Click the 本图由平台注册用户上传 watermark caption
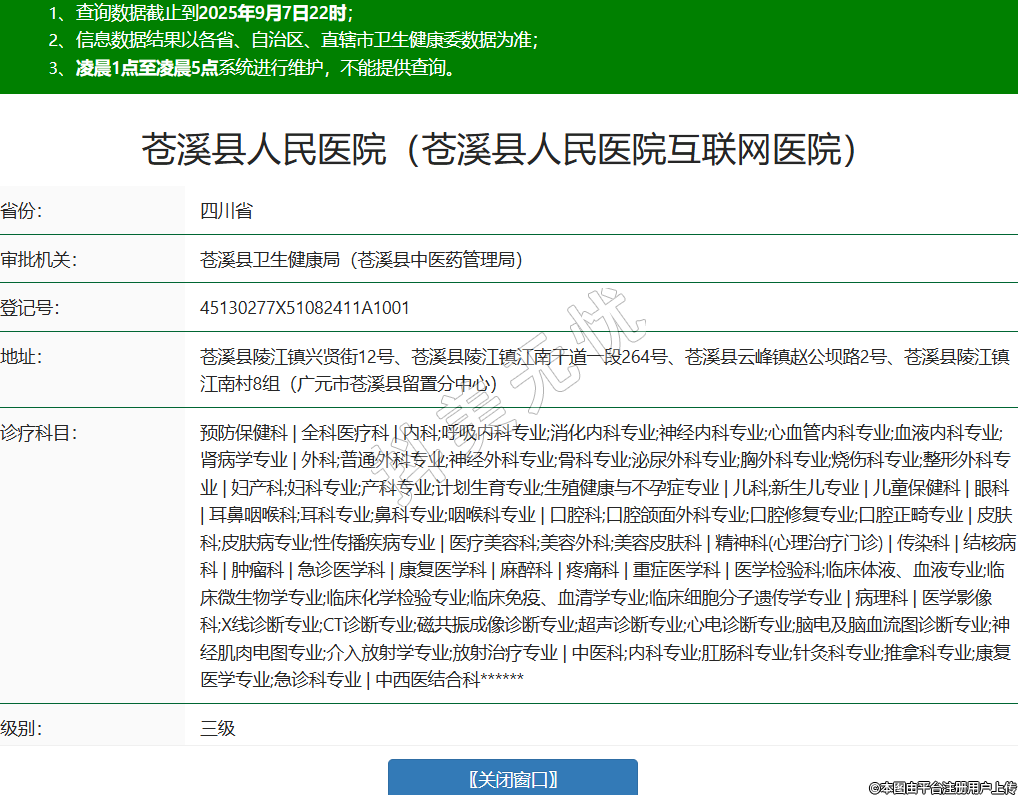This screenshot has height=795, width=1018. 942,787
